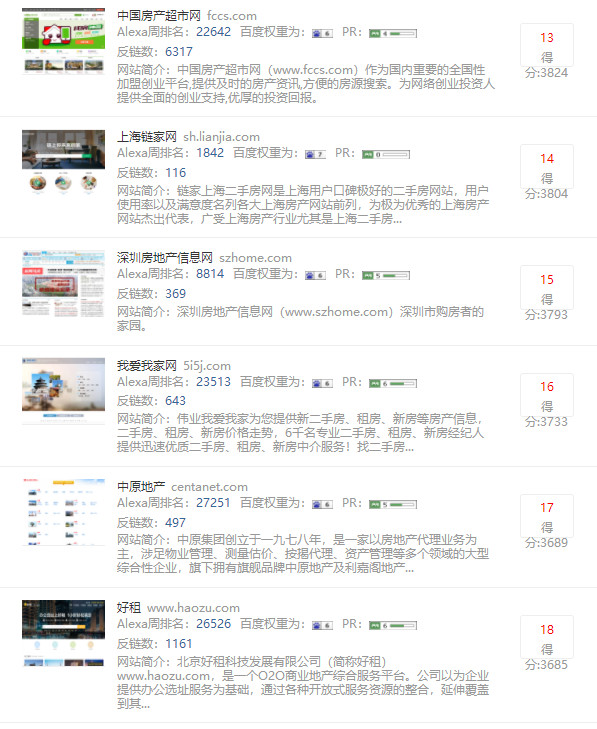Click the Baidu weight icon for haozu.com
The image size is (597, 729).
coord(322,625)
